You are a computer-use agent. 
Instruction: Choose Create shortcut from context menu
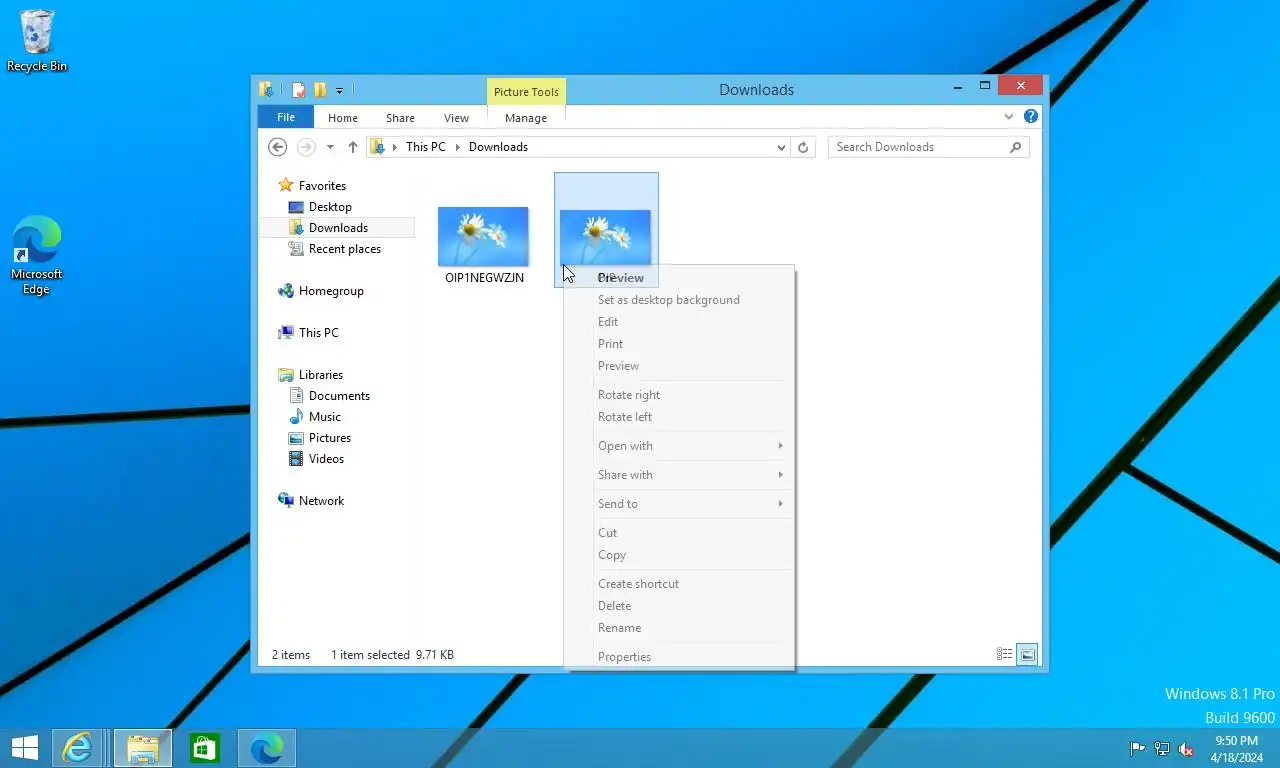(638, 584)
